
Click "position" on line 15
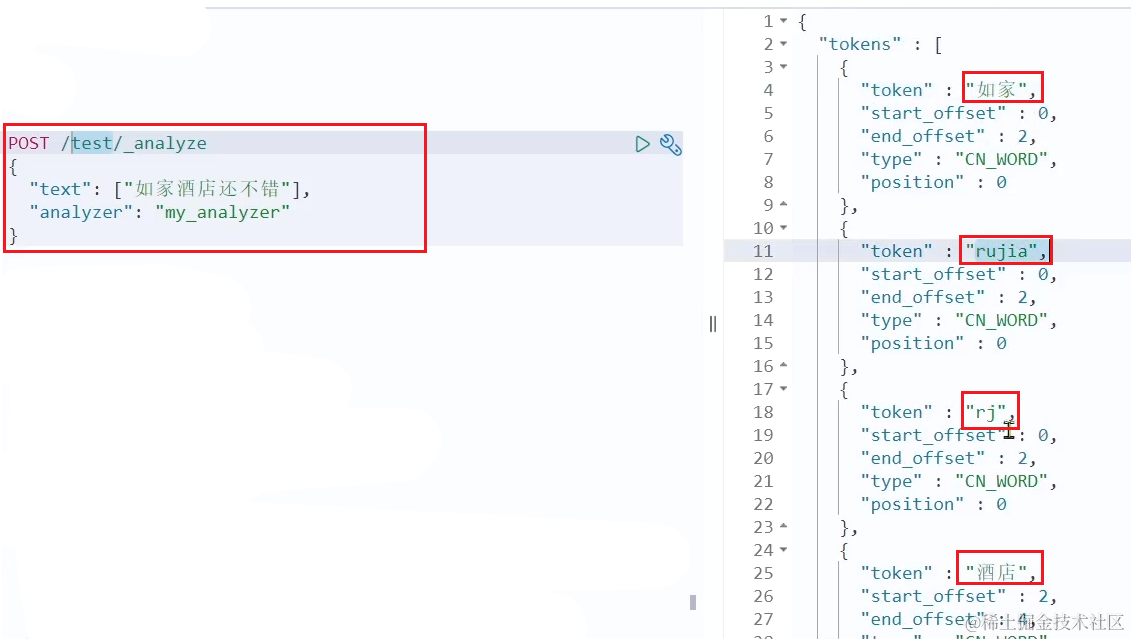pyautogui.click(x=912, y=343)
